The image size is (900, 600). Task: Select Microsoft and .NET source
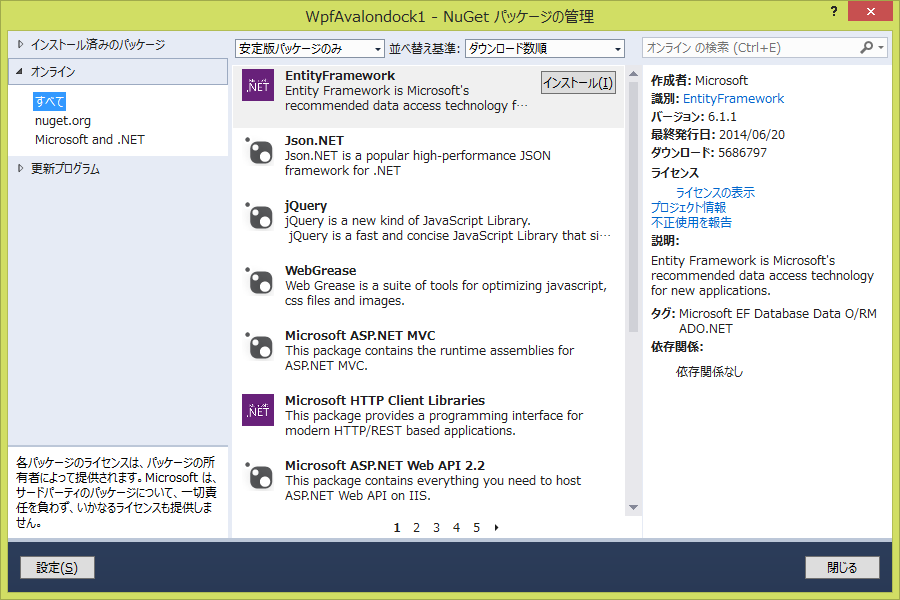pyautogui.click(x=90, y=140)
